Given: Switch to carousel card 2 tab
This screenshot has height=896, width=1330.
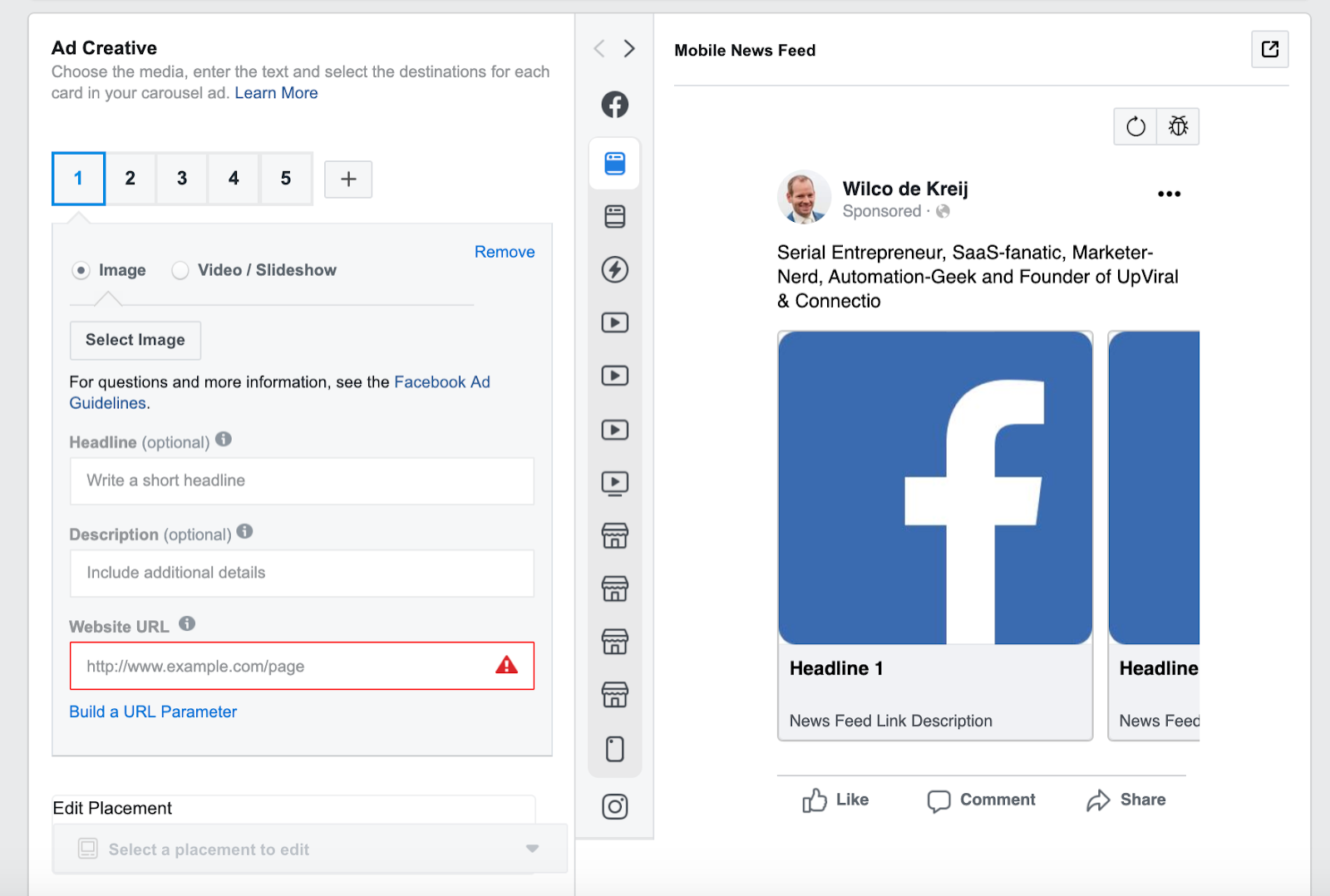Looking at the screenshot, I should point(131,178).
